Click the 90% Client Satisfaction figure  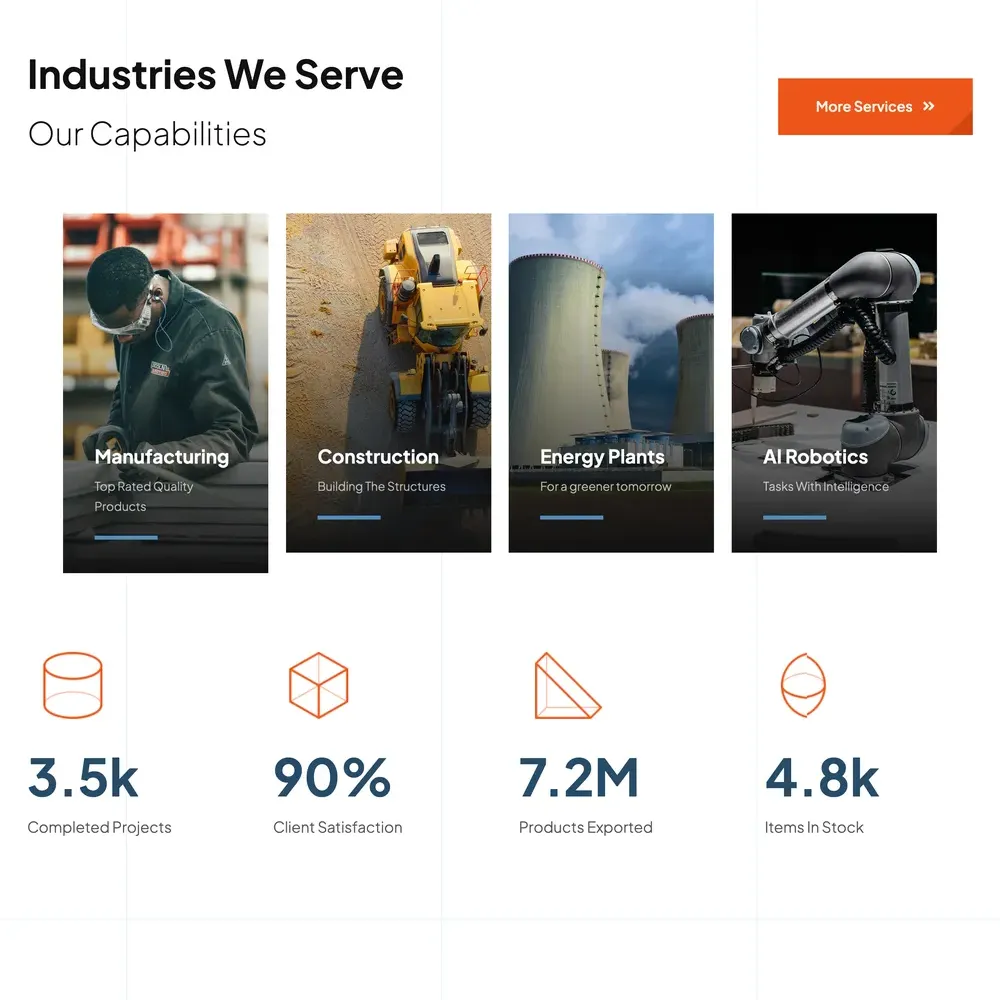332,778
